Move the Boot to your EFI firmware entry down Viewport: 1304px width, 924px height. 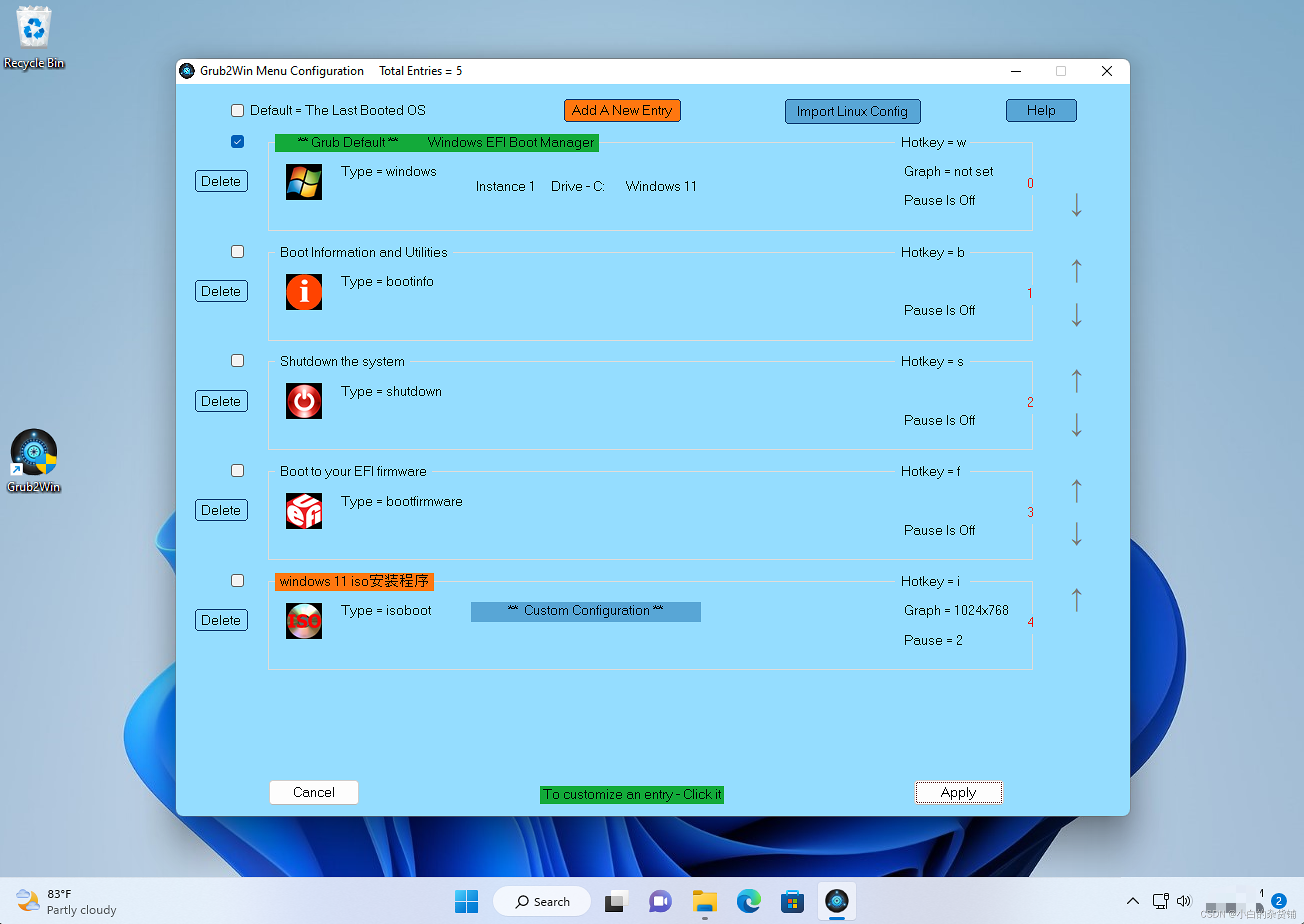coord(1076,534)
